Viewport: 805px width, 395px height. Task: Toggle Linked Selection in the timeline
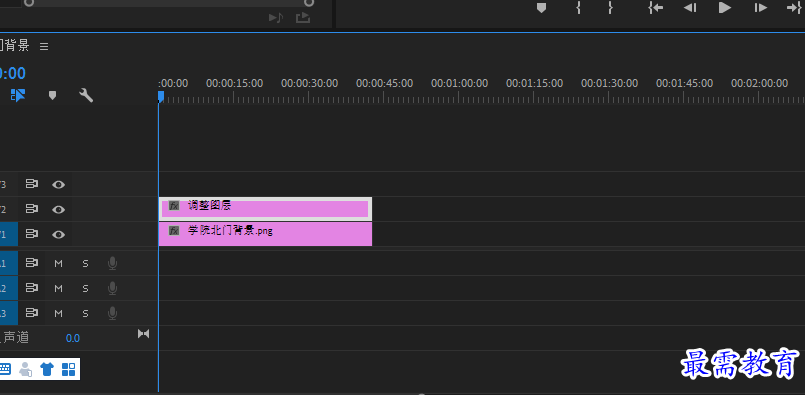pyautogui.click(x=18, y=95)
